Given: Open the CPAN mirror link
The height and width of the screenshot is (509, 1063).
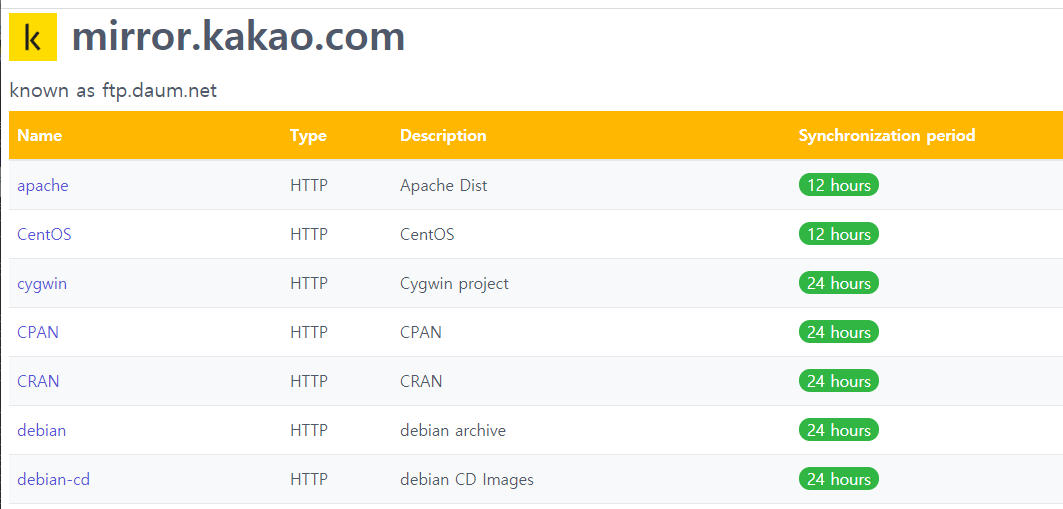Looking at the screenshot, I should [38, 332].
